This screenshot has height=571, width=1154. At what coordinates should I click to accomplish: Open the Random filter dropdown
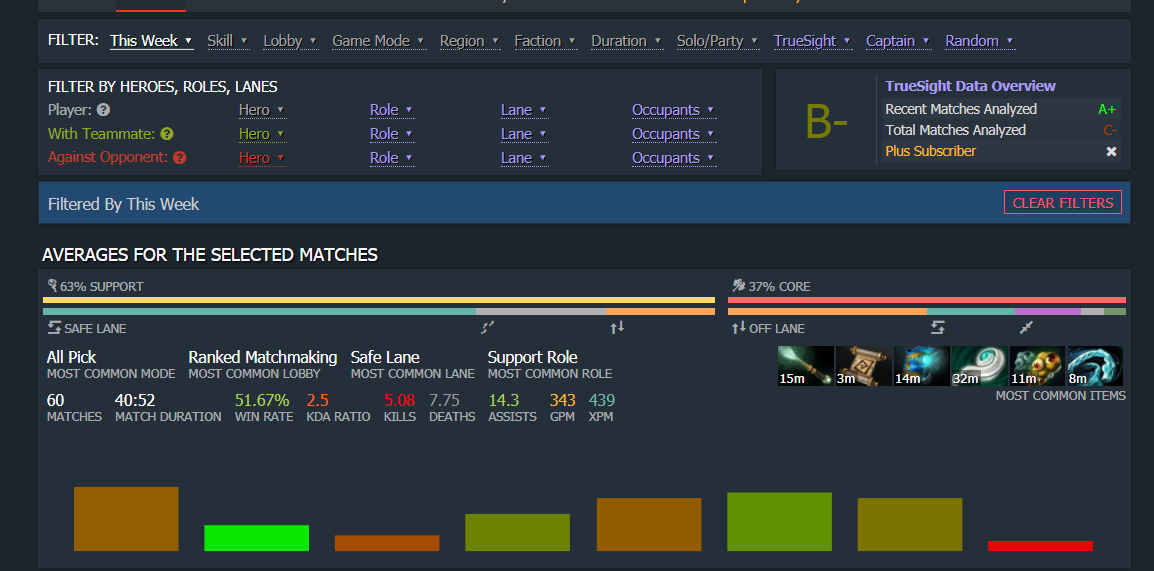[x=980, y=41]
